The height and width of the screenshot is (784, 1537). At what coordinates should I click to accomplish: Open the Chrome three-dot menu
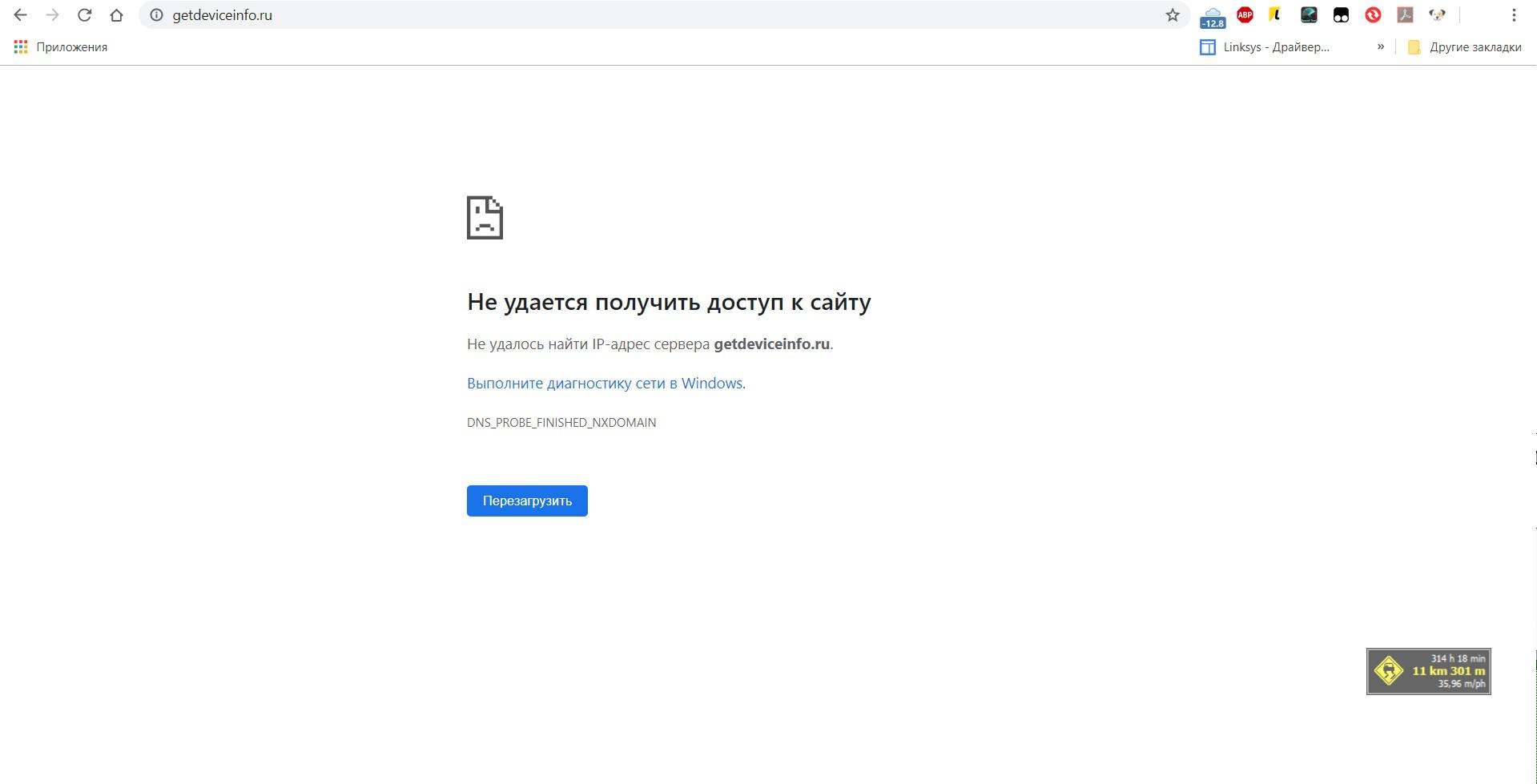(1514, 15)
